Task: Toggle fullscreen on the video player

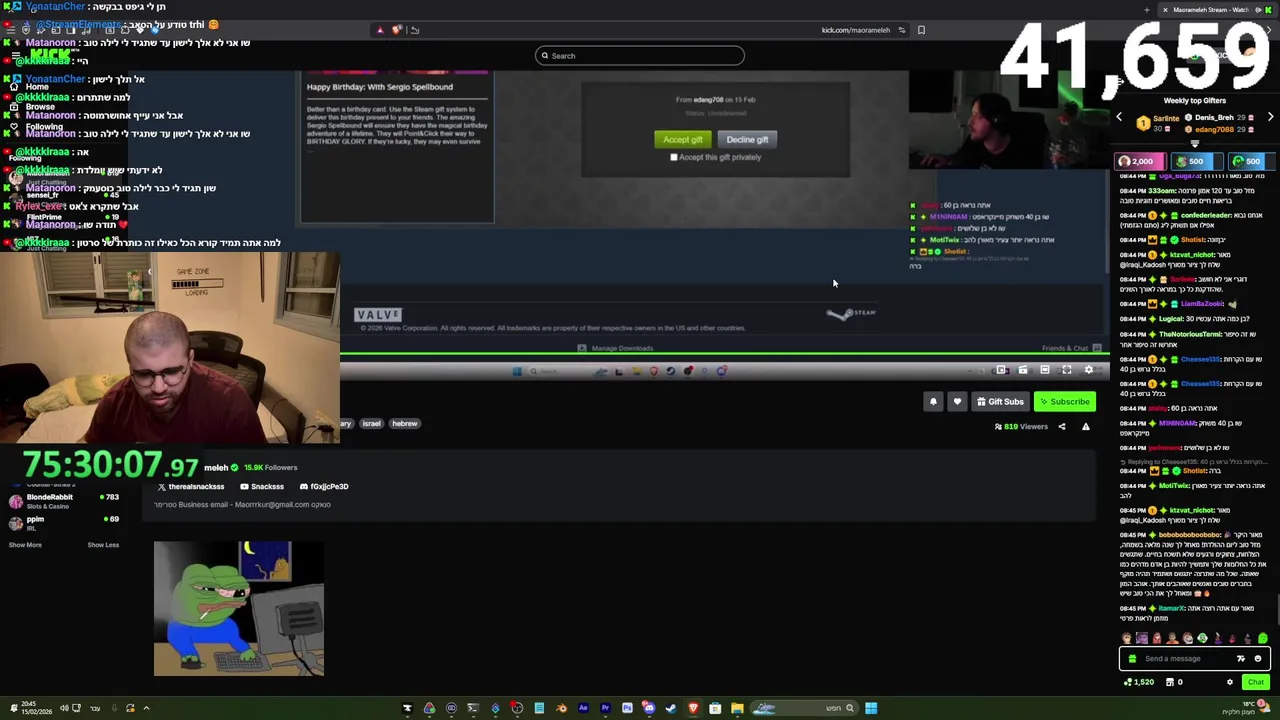Action: point(1067,370)
